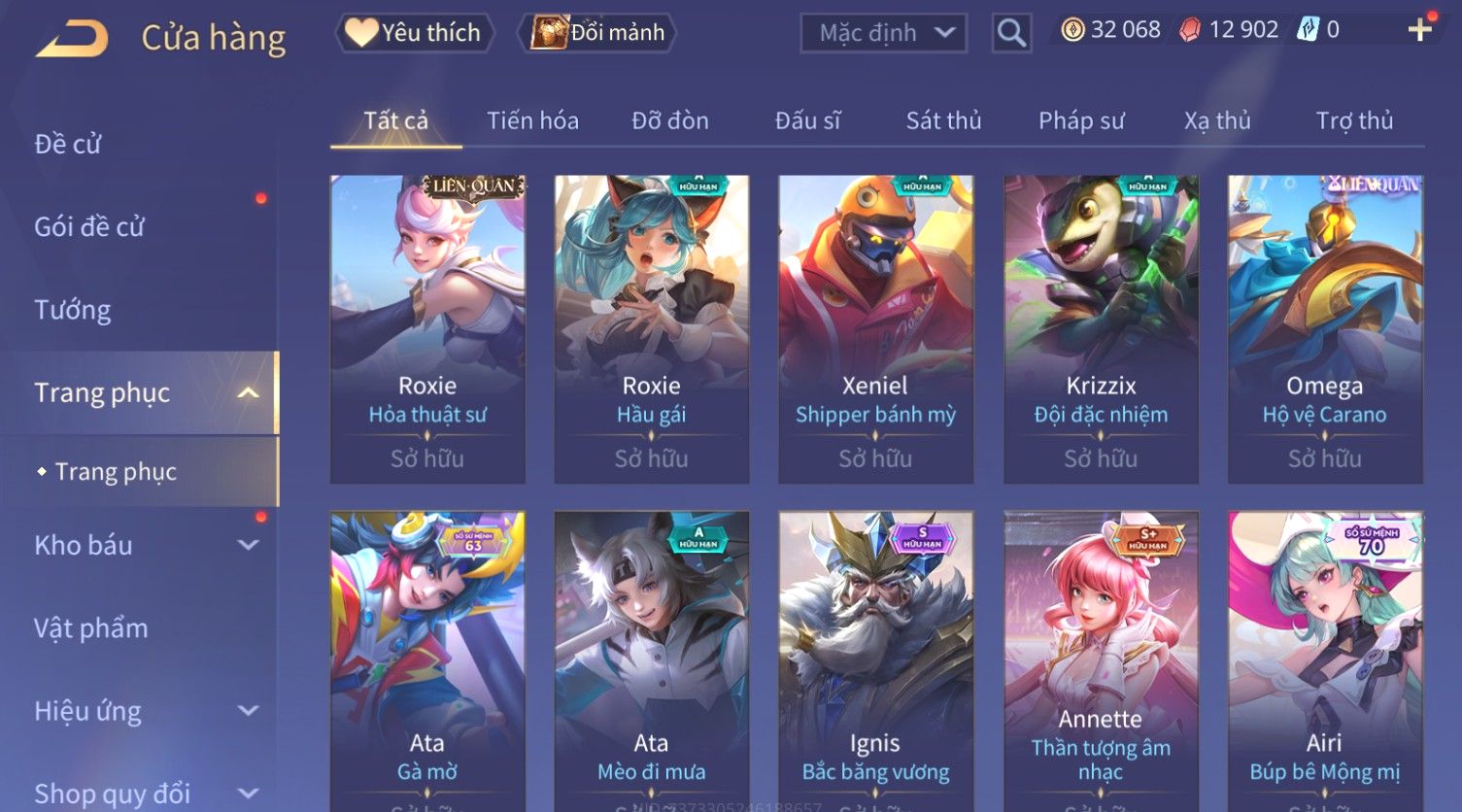The height and width of the screenshot is (812, 1462).
Task: Select Xeniel Shipper bánh mỳ skin card
Action: click(875, 329)
